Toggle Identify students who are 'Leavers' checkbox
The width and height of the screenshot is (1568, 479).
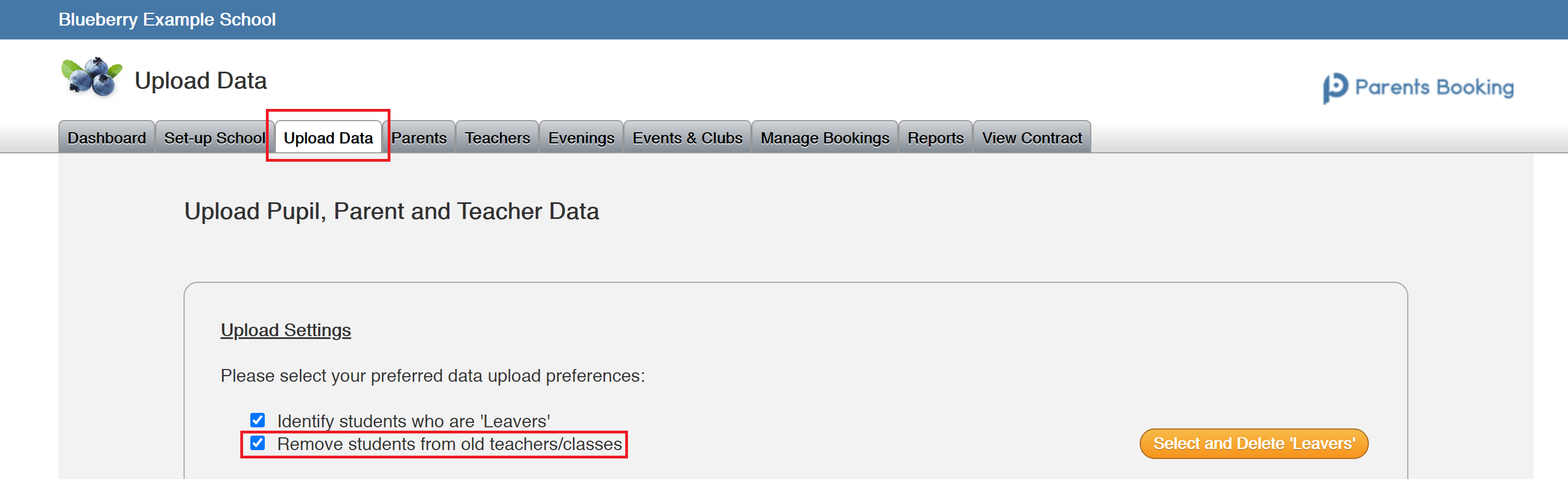[258, 420]
